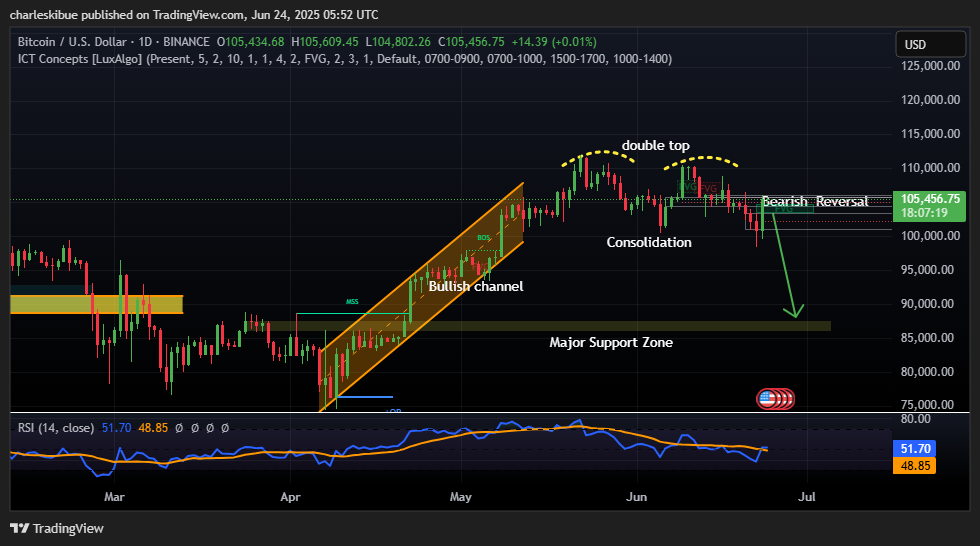Image resolution: width=980 pixels, height=546 pixels.
Task: Select the "Bearish Reversal" text annotation
Action: click(x=814, y=201)
